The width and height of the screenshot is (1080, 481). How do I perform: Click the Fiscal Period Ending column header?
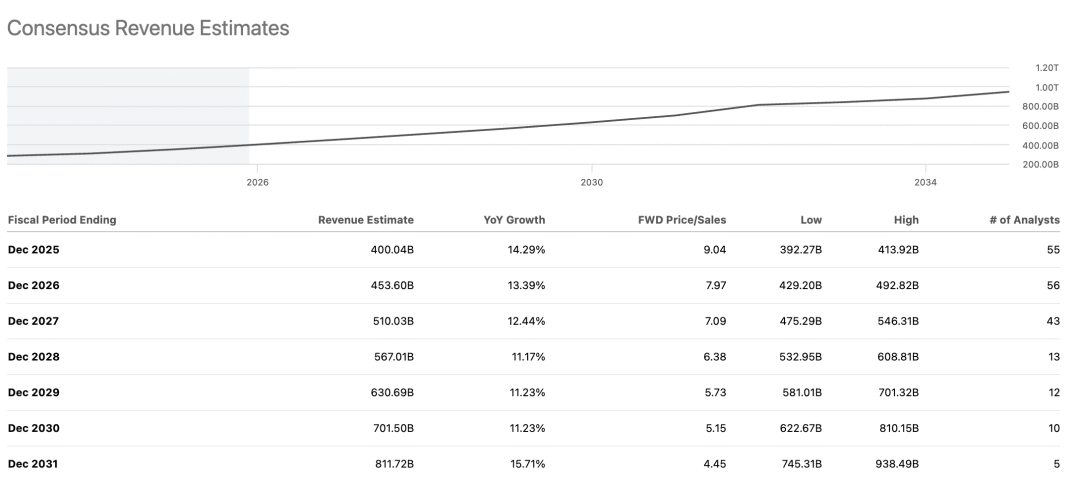[62, 220]
